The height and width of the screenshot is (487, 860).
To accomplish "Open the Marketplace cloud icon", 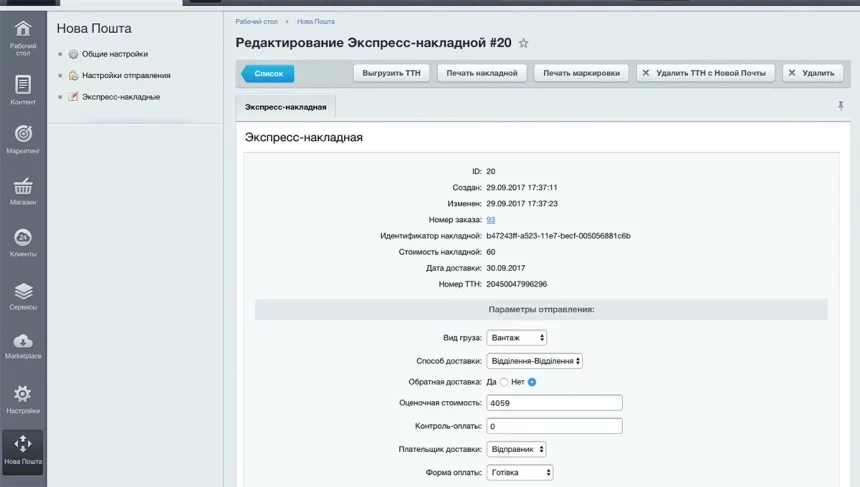I will tap(22, 346).
